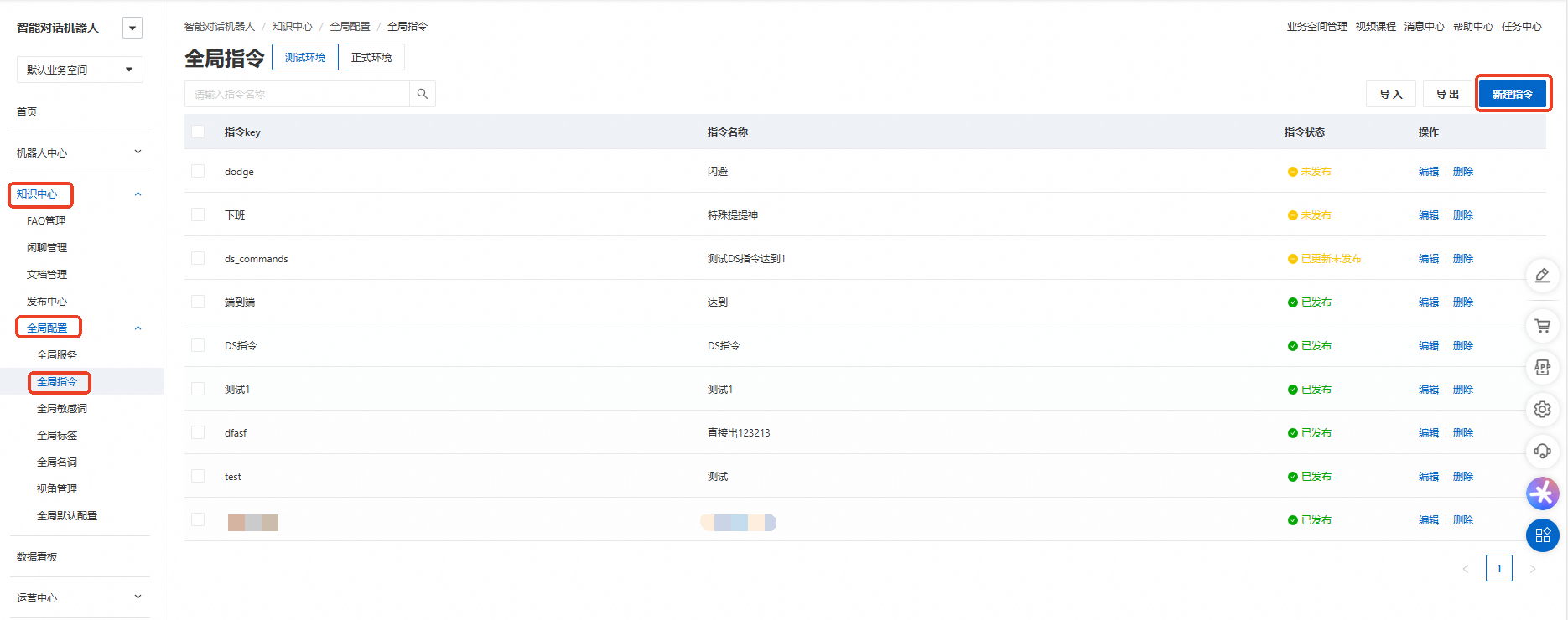Open the 默认业务空间 workspace dropdown
This screenshot has height=620, width=1568.
pos(80,70)
